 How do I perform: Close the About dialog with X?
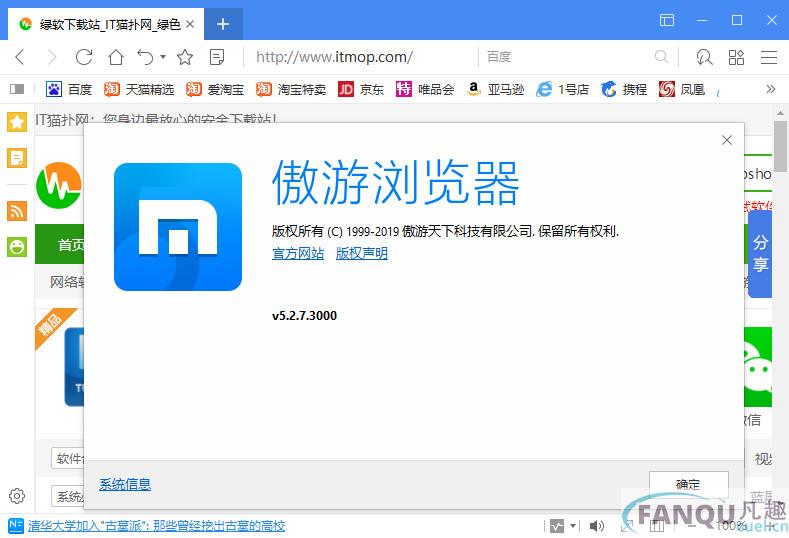(727, 140)
